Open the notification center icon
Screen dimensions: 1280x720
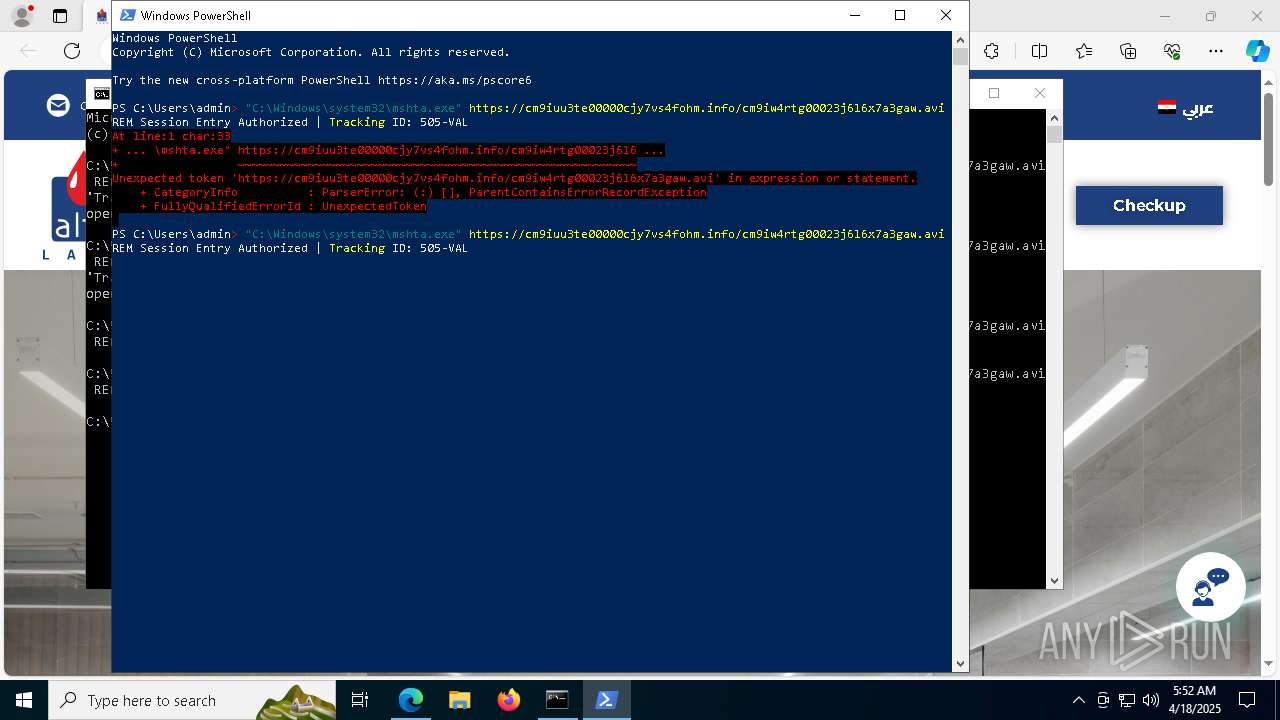1247,700
